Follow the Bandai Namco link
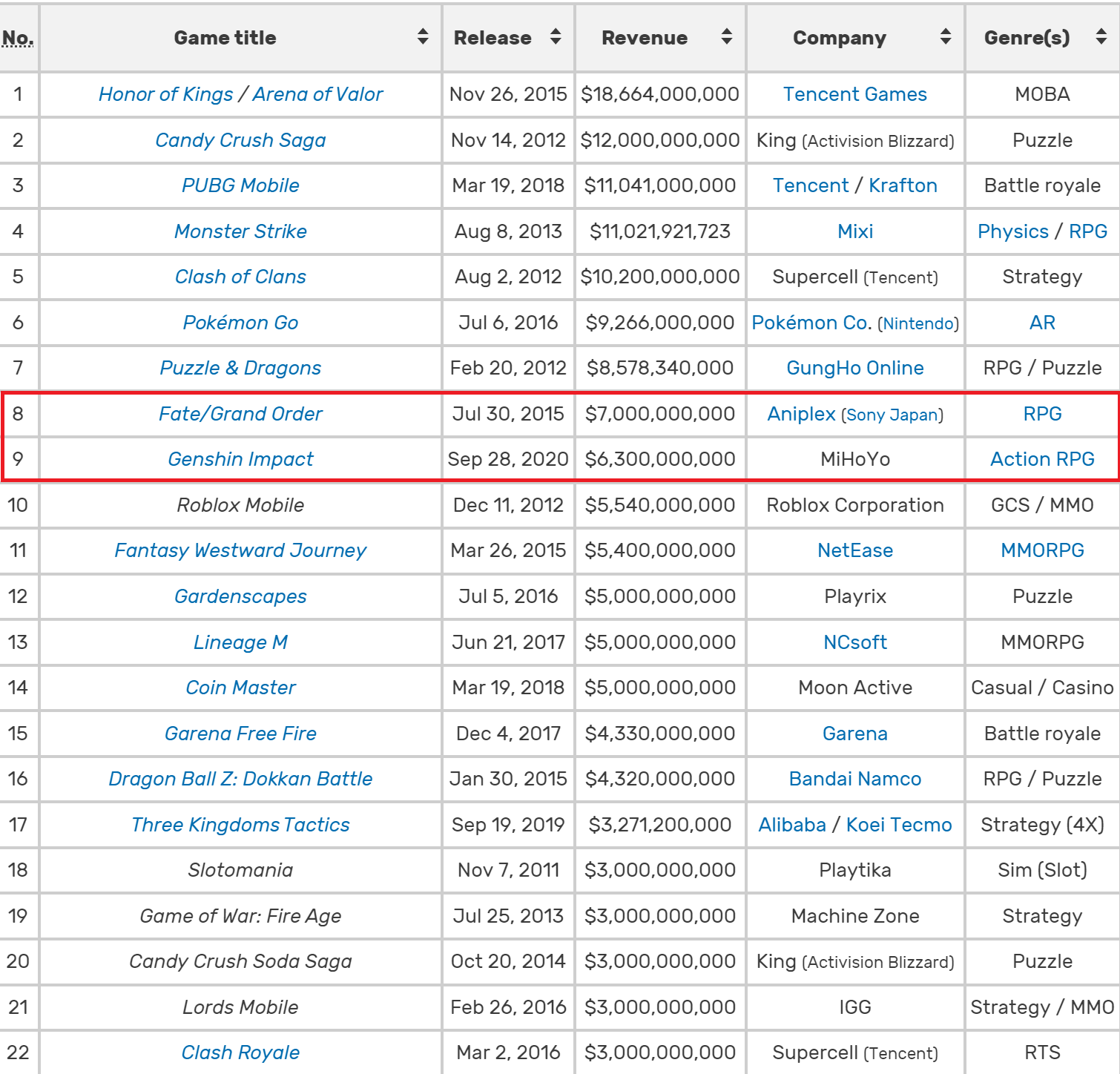 click(x=855, y=779)
